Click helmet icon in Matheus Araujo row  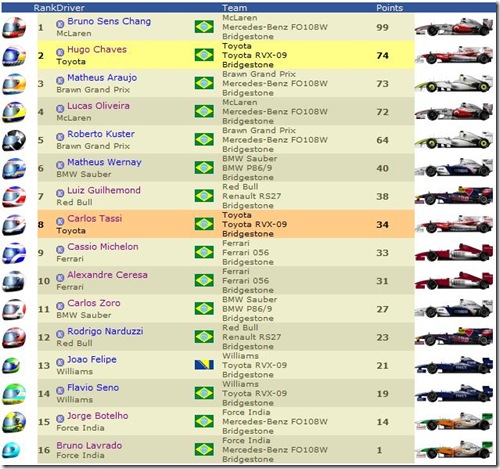(x=14, y=84)
